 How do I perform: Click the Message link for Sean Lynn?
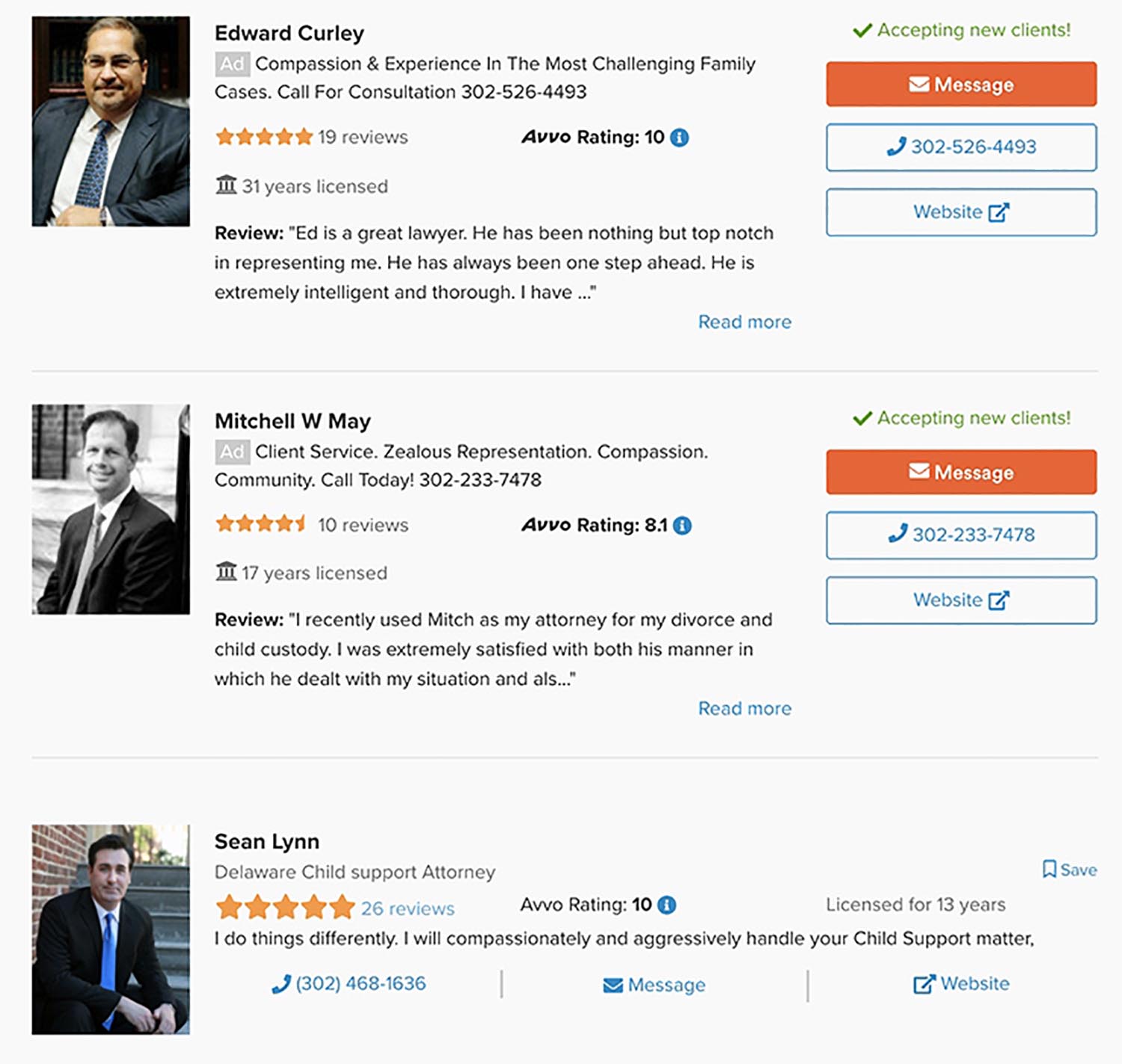(x=654, y=985)
